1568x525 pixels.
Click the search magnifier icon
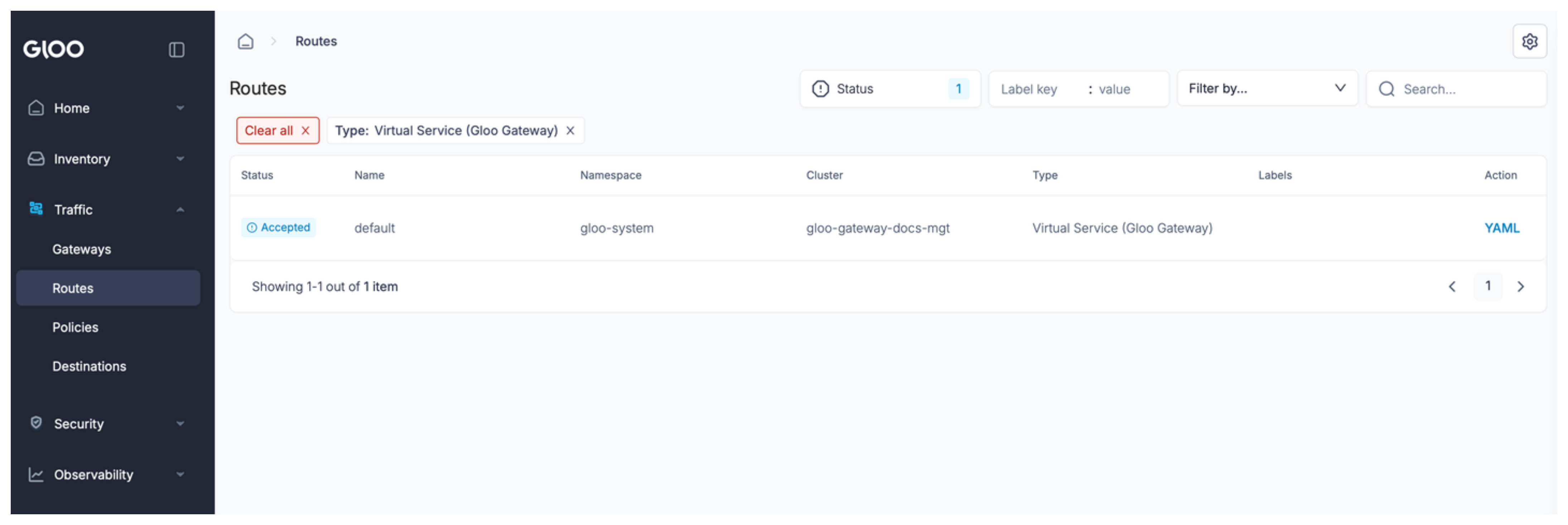[1386, 89]
